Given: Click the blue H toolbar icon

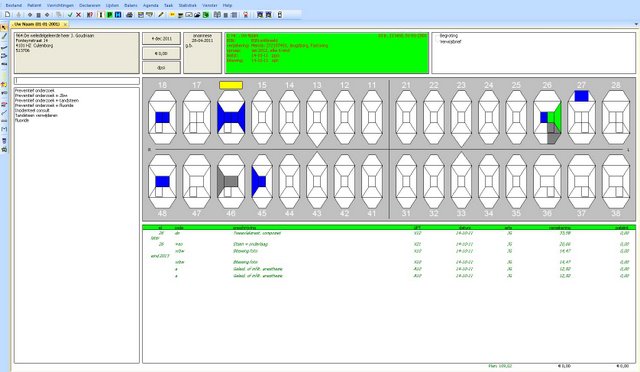Looking at the screenshot, I should pos(118,15).
